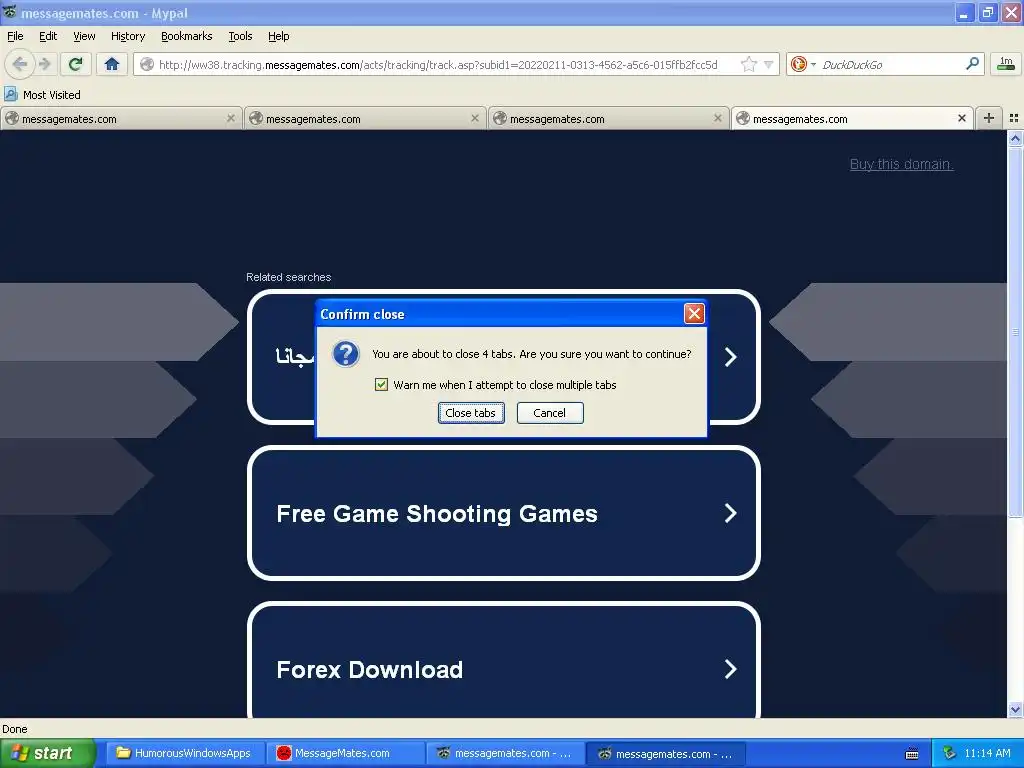Open the Bookmarks menu
This screenshot has height=768, width=1024.
point(187,36)
